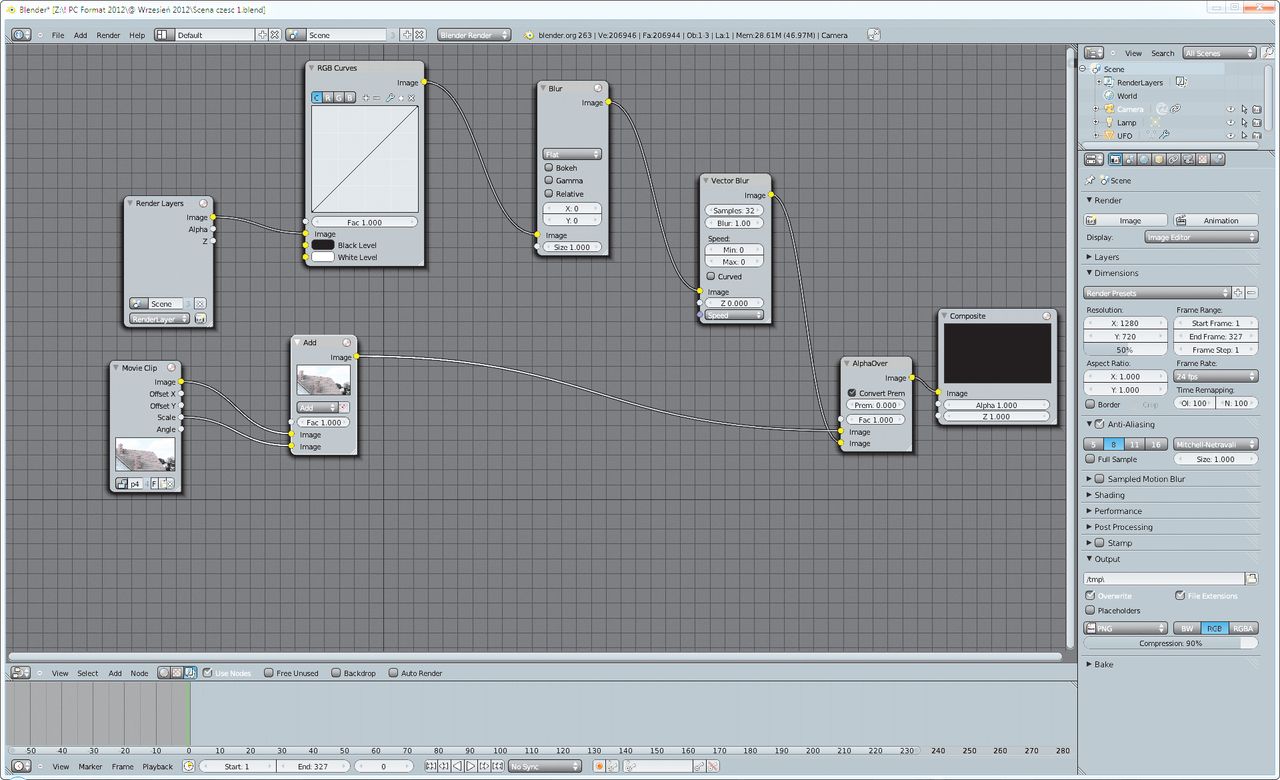Enable Auto Render checkbox
Screen dimensions: 1280x780
394,673
